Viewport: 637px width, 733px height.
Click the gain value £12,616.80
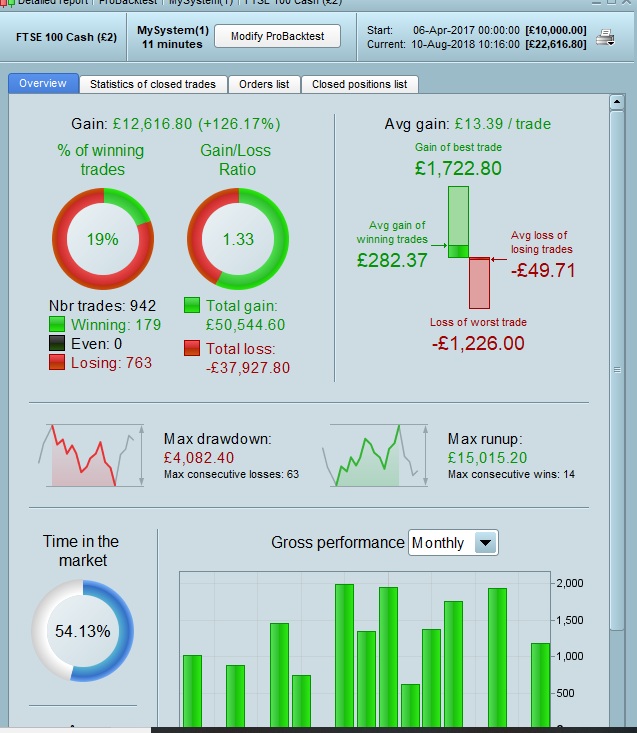152,124
